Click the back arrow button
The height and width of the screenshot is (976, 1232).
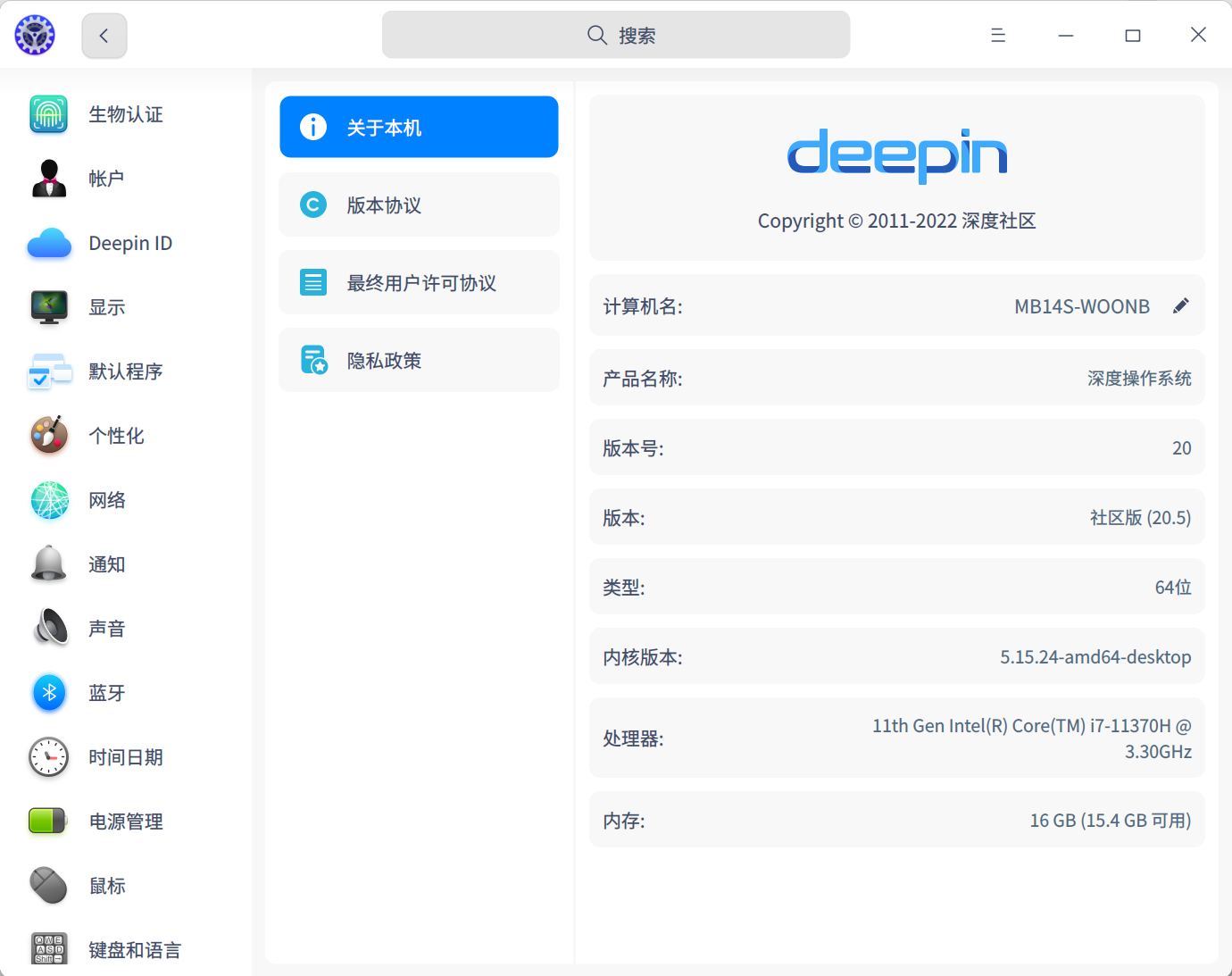point(104,35)
